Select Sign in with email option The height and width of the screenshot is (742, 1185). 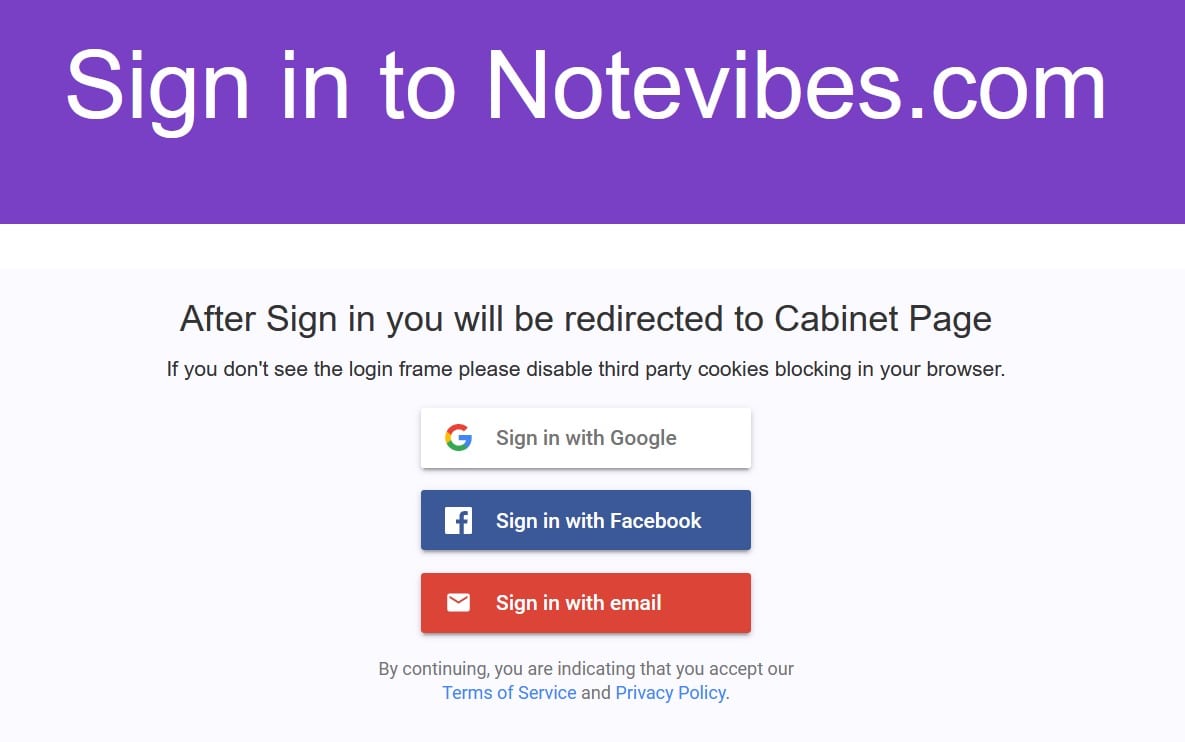pos(586,603)
